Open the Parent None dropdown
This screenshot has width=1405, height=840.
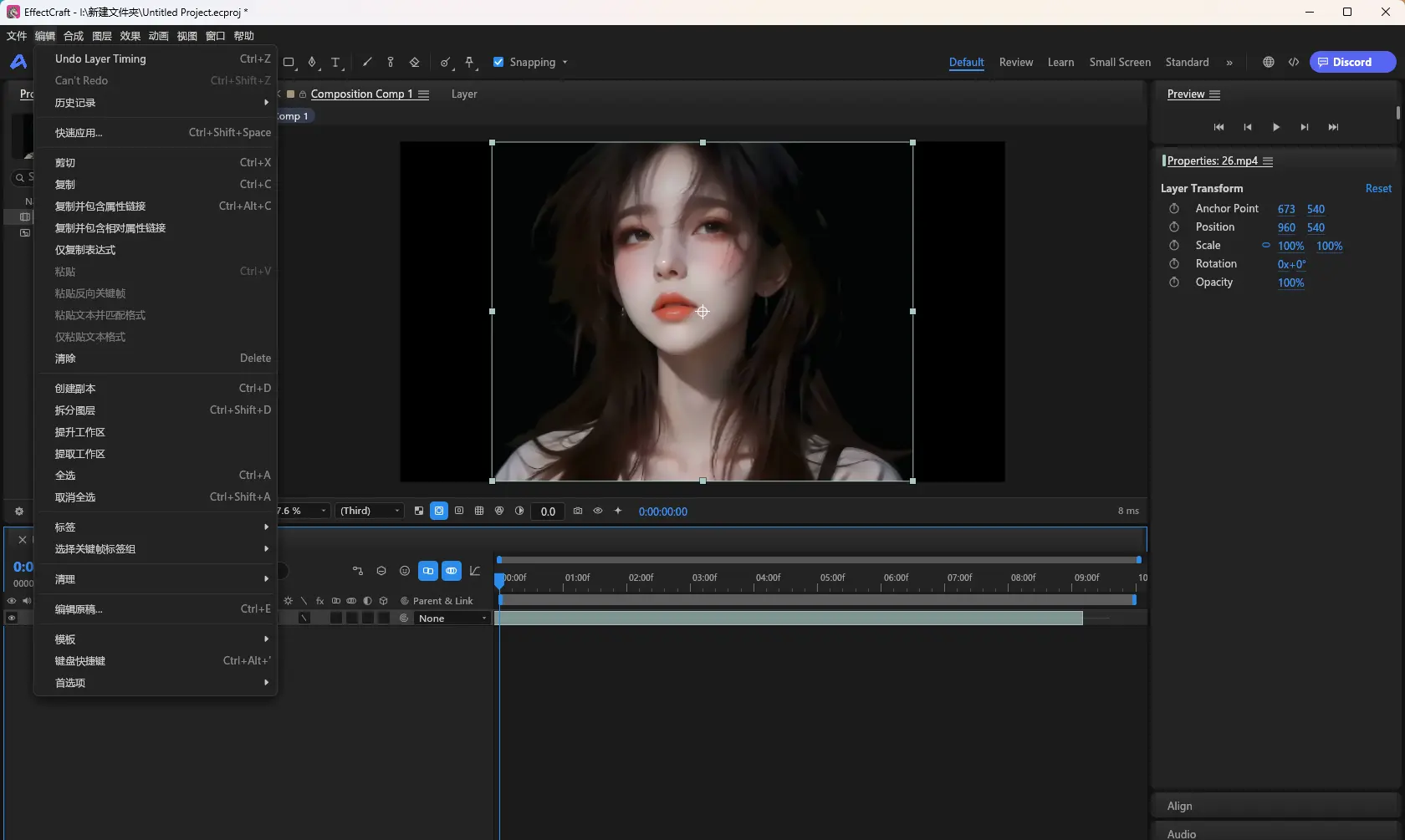pos(452,619)
